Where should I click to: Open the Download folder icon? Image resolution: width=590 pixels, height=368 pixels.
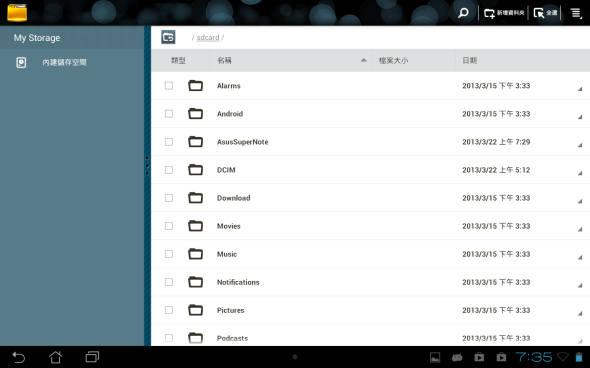(195, 198)
